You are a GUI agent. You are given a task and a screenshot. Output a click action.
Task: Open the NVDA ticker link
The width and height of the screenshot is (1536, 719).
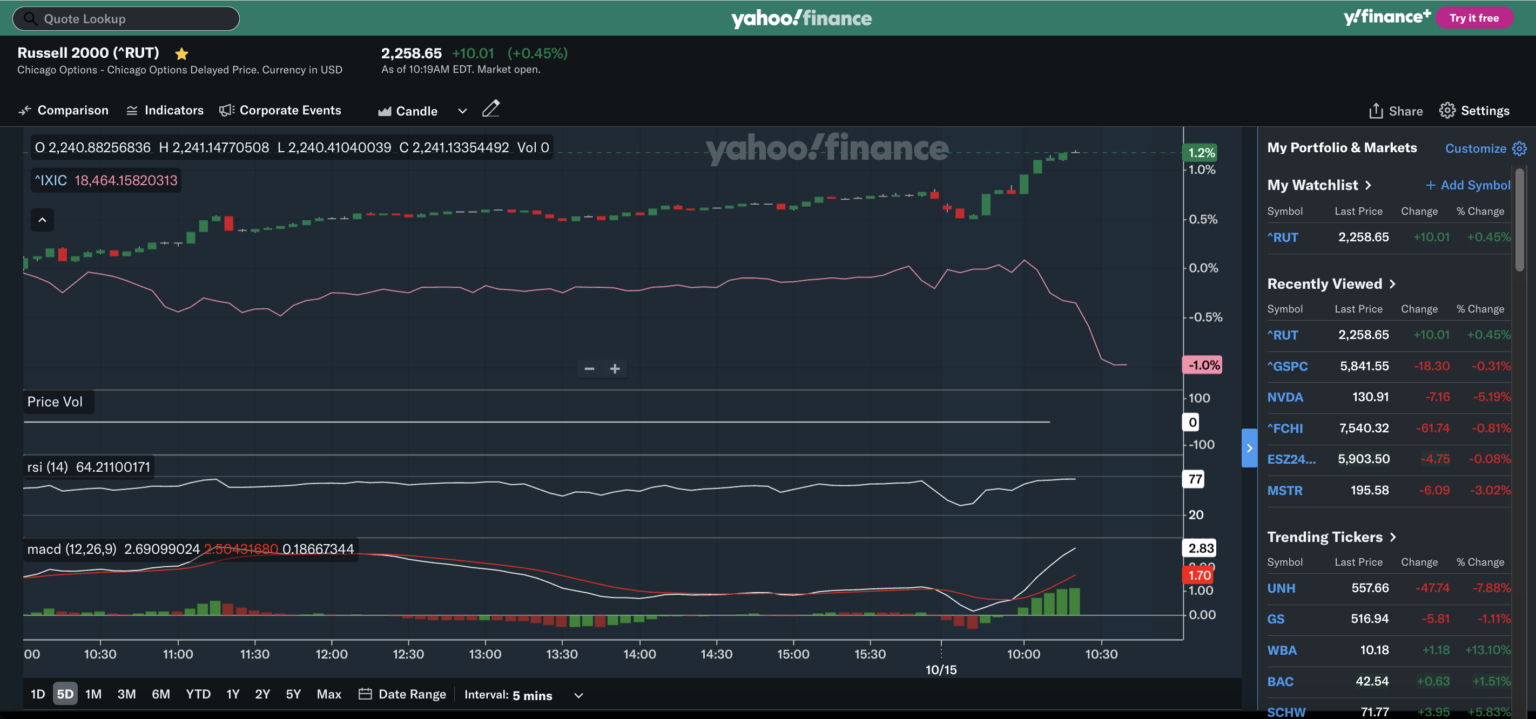(1285, 397)
